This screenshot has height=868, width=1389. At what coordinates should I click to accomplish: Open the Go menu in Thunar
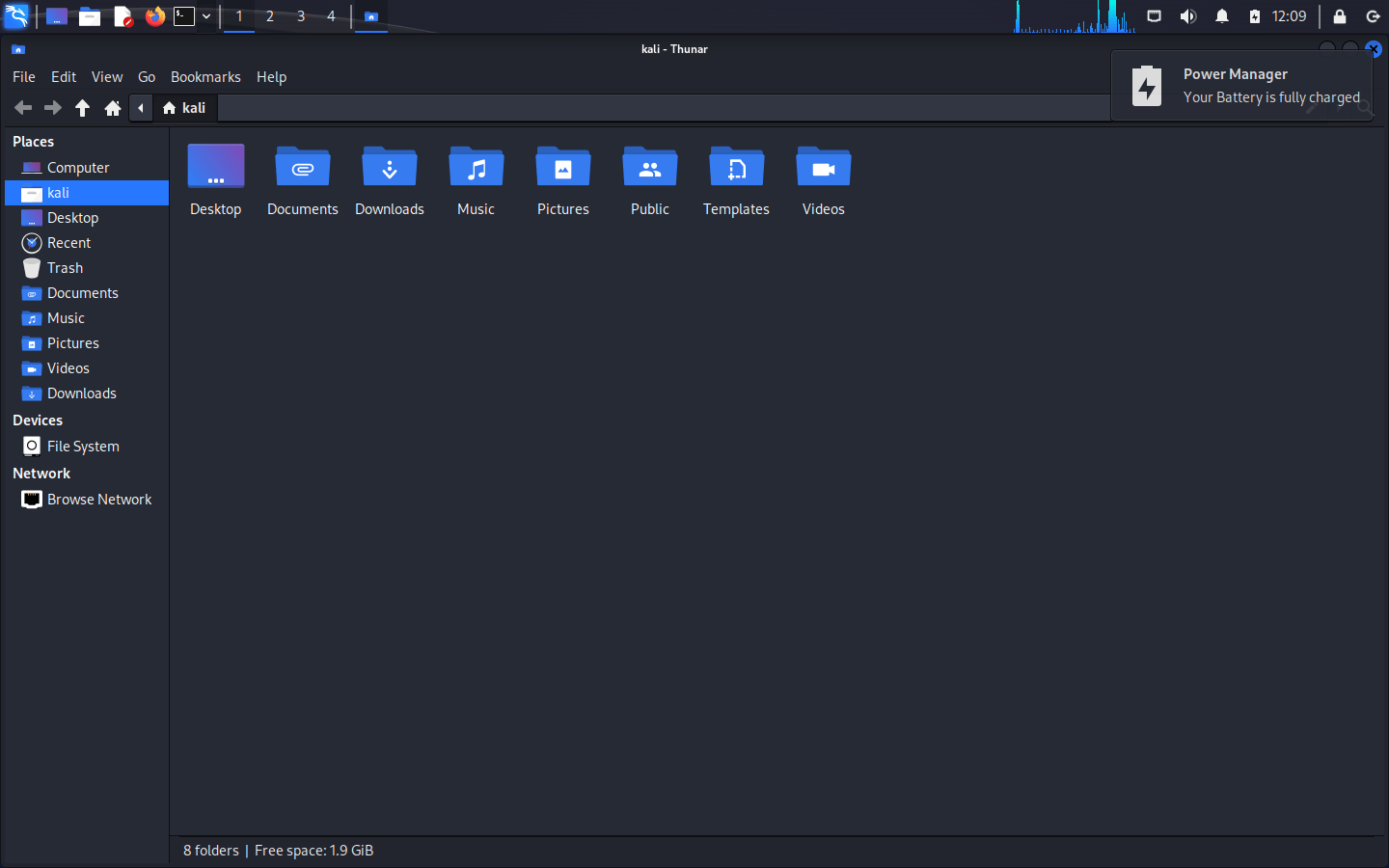coord(147,76)
